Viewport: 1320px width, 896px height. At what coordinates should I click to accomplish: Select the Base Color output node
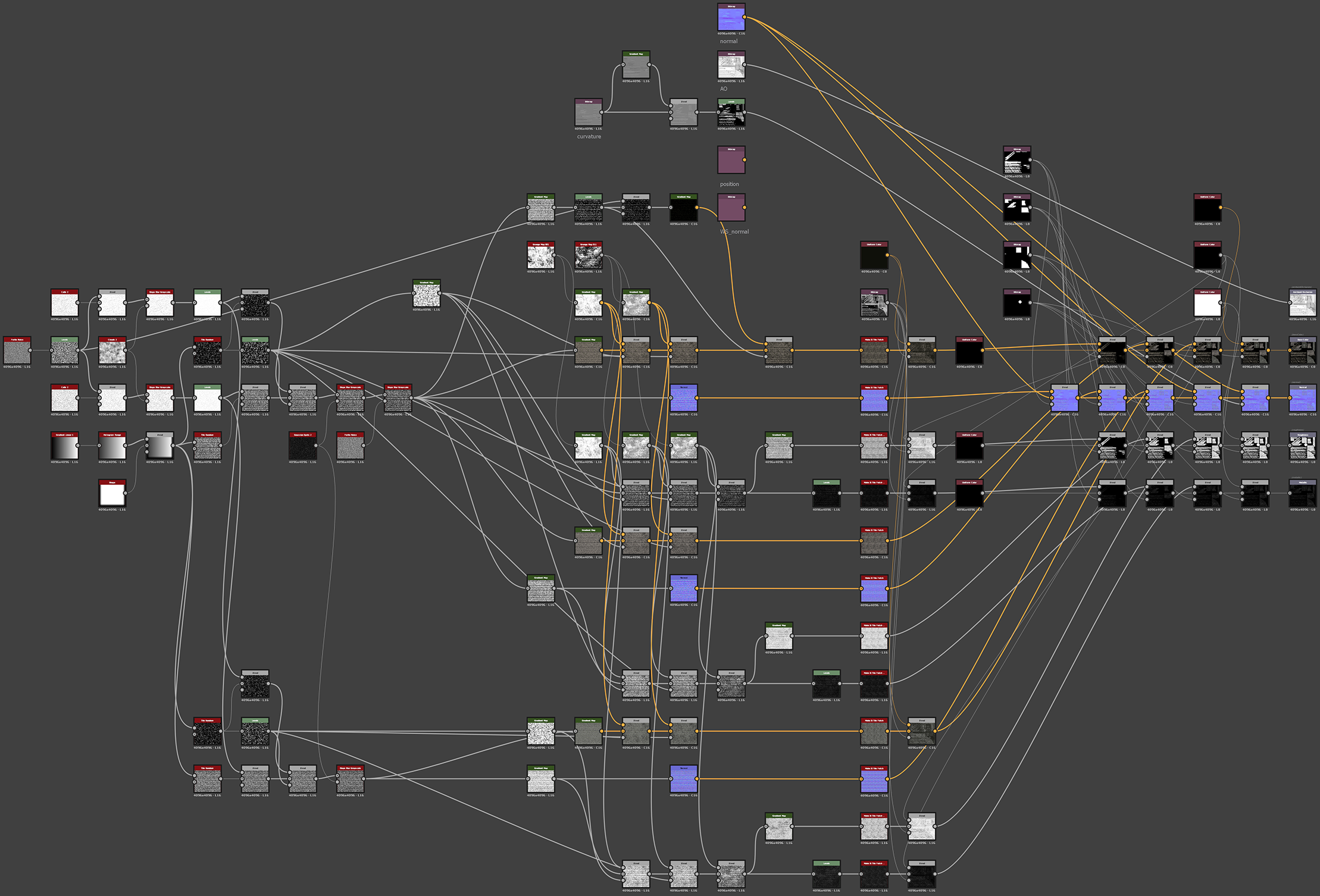click(x=1303, y=350)
